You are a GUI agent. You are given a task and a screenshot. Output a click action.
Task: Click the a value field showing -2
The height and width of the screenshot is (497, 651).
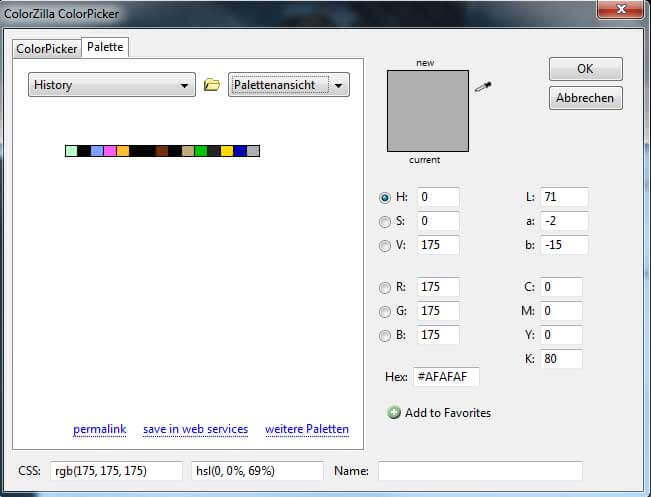click(x=564, y=221)
